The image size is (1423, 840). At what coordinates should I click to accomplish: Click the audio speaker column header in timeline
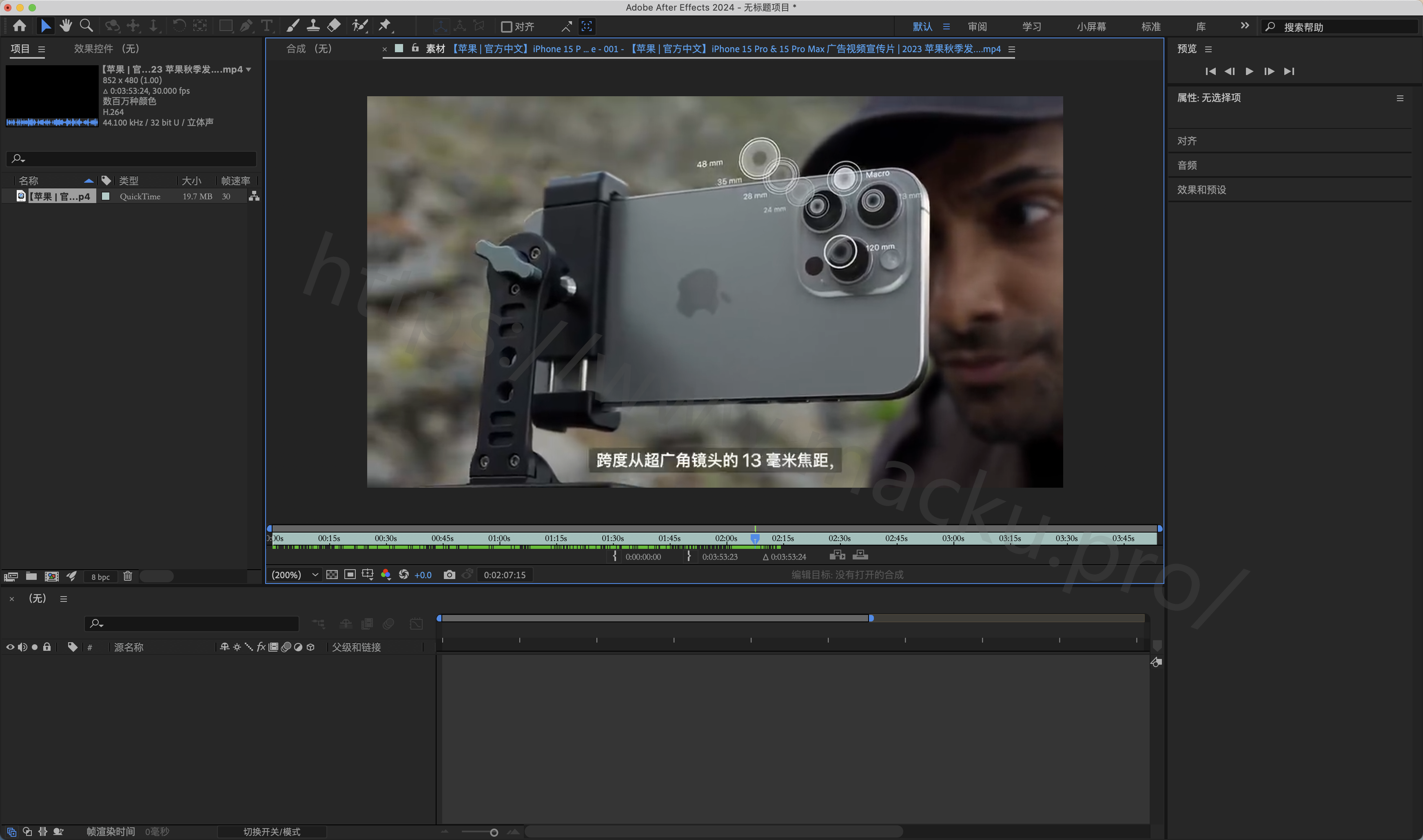point(22,647)
